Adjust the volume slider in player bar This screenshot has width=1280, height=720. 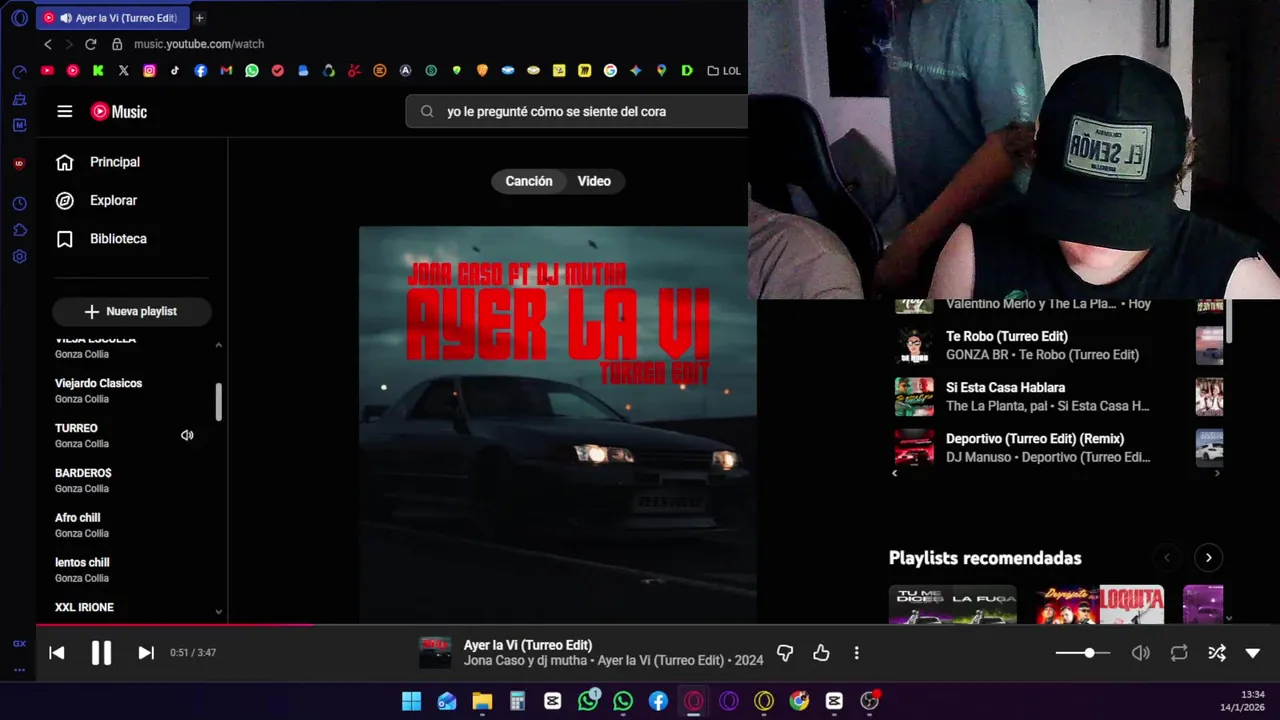point(1083,653)
